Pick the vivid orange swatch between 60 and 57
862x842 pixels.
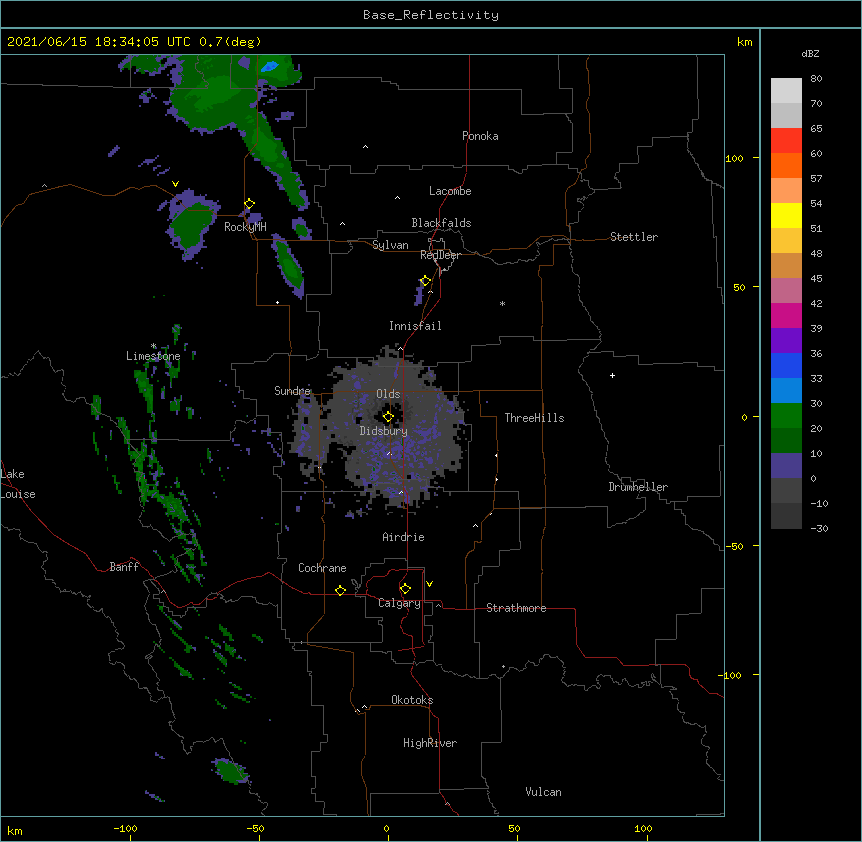[786, 165]
